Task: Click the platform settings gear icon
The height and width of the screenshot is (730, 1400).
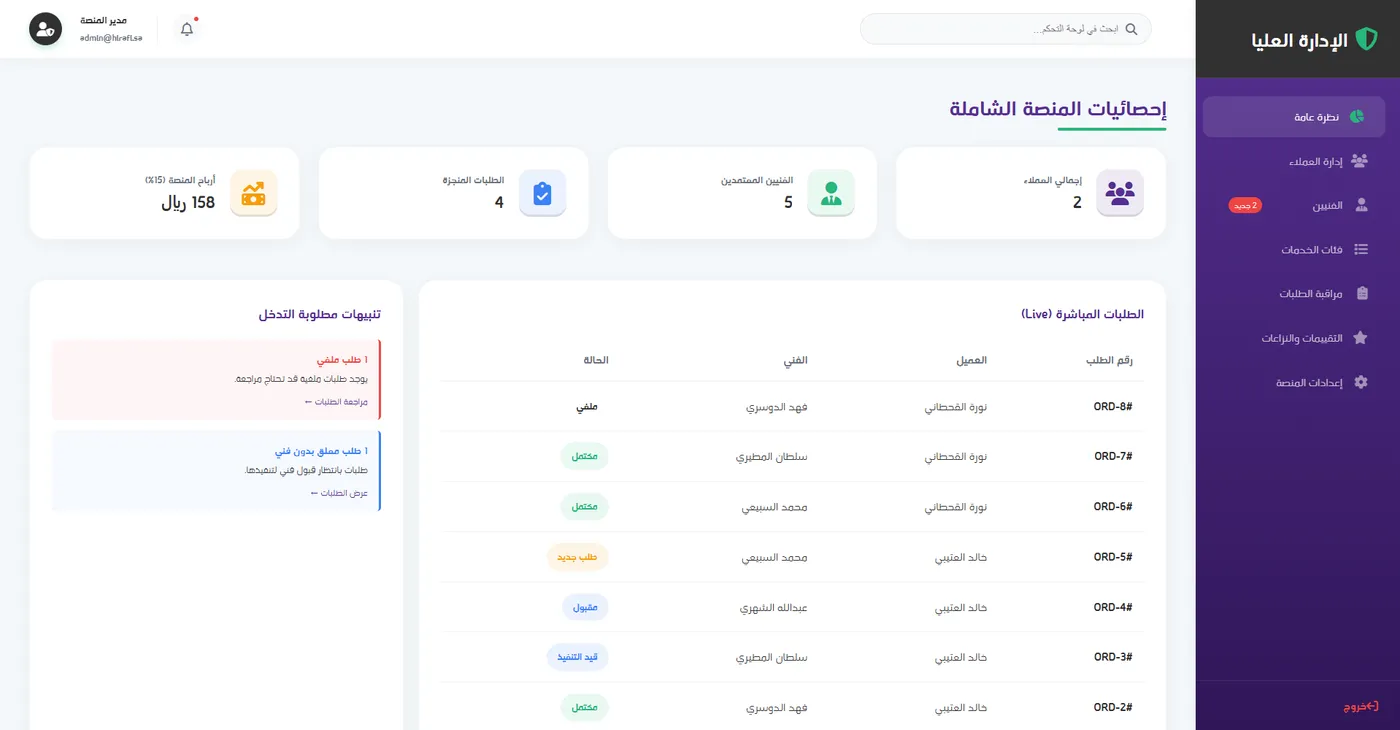Action: pyautogui.click(x=1360, y=382)
